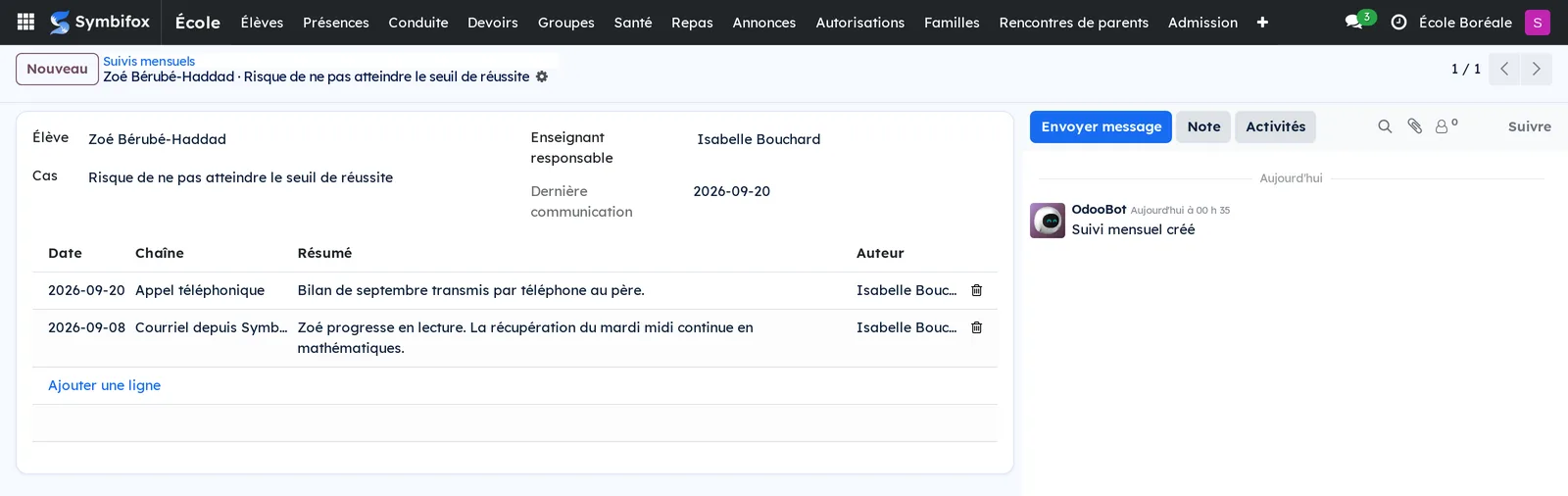Click Ajouter une ligne link
Image resolution: width=1568 pixels, height=496 pixels.
(x=104, y=385)
